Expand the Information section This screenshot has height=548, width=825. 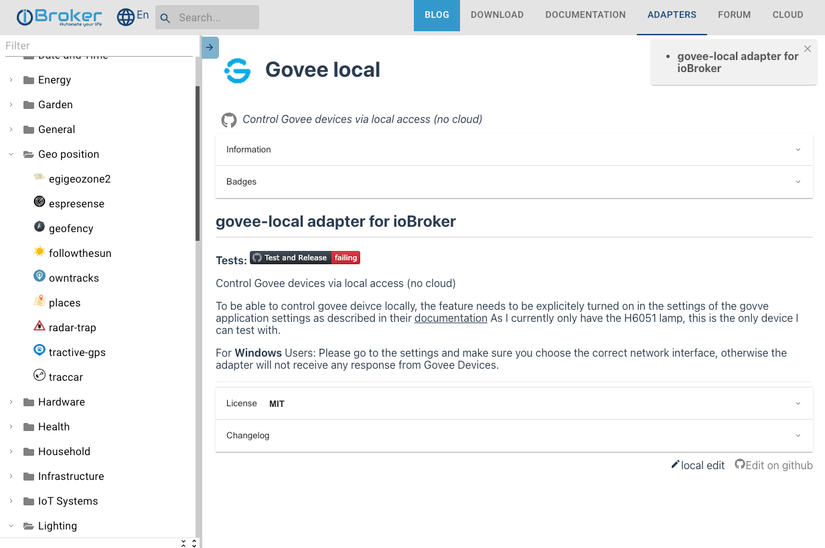click(514, 149)
